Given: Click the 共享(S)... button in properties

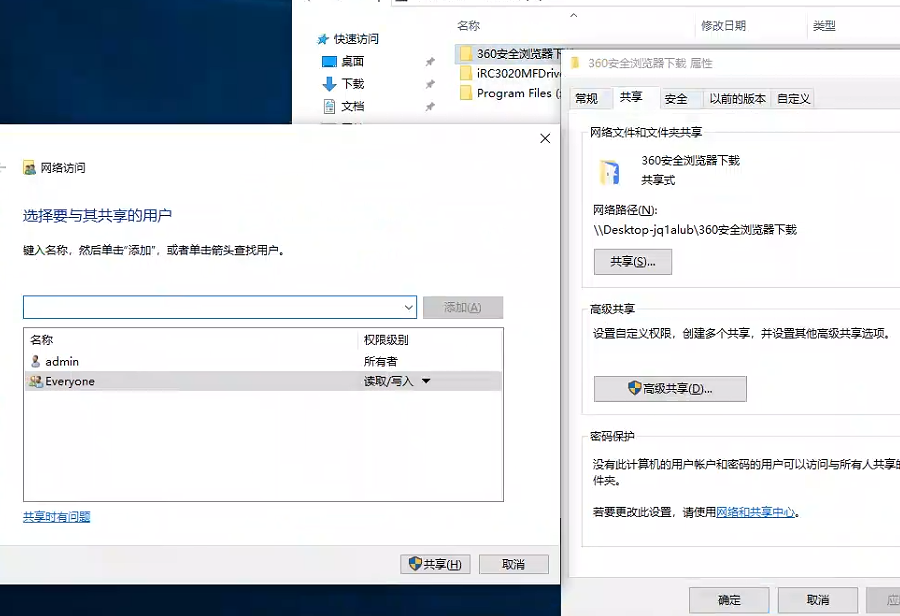Looking at the screenshot, I should tap(633, 262).
